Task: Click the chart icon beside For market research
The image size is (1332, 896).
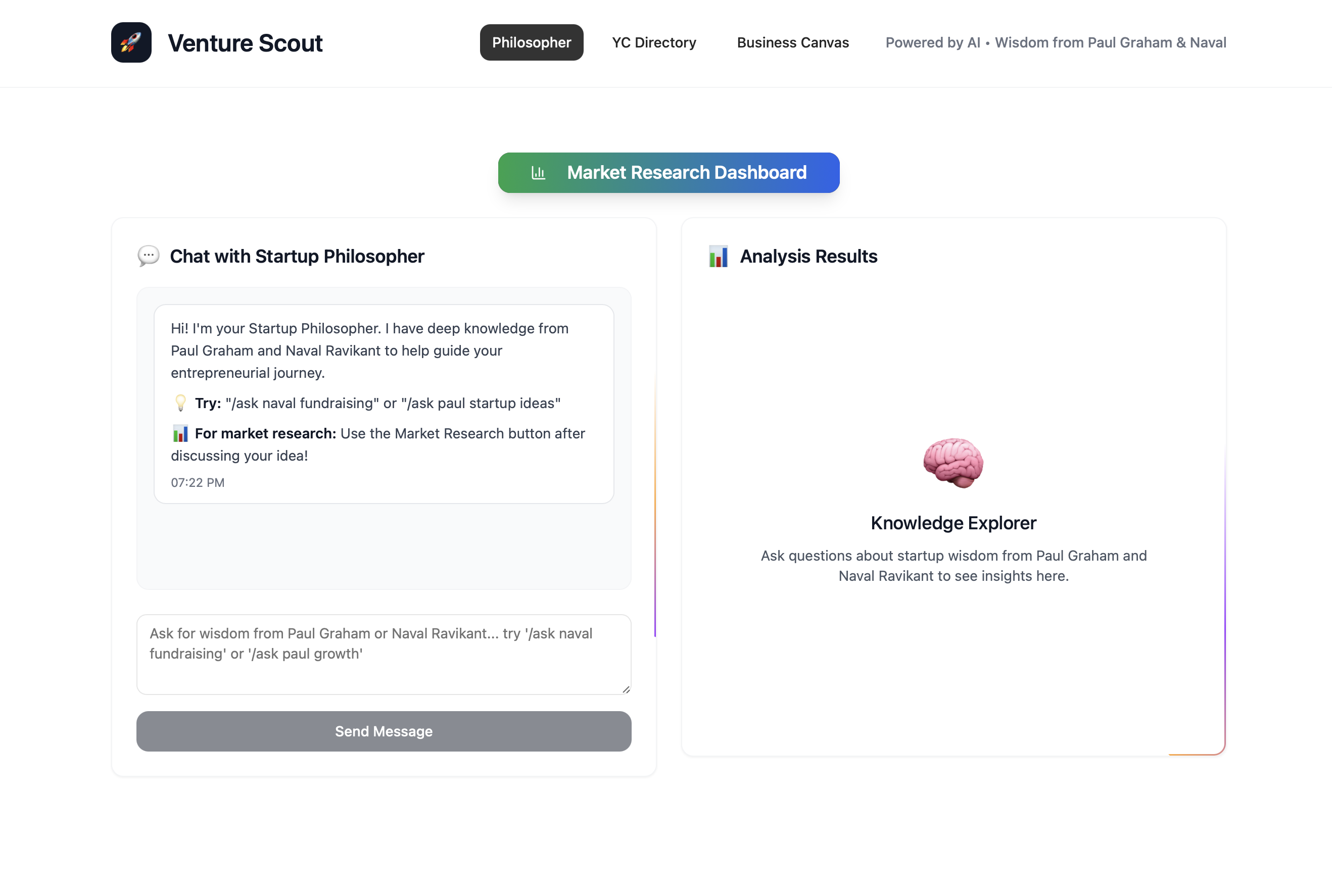Action: coord(180,434)
